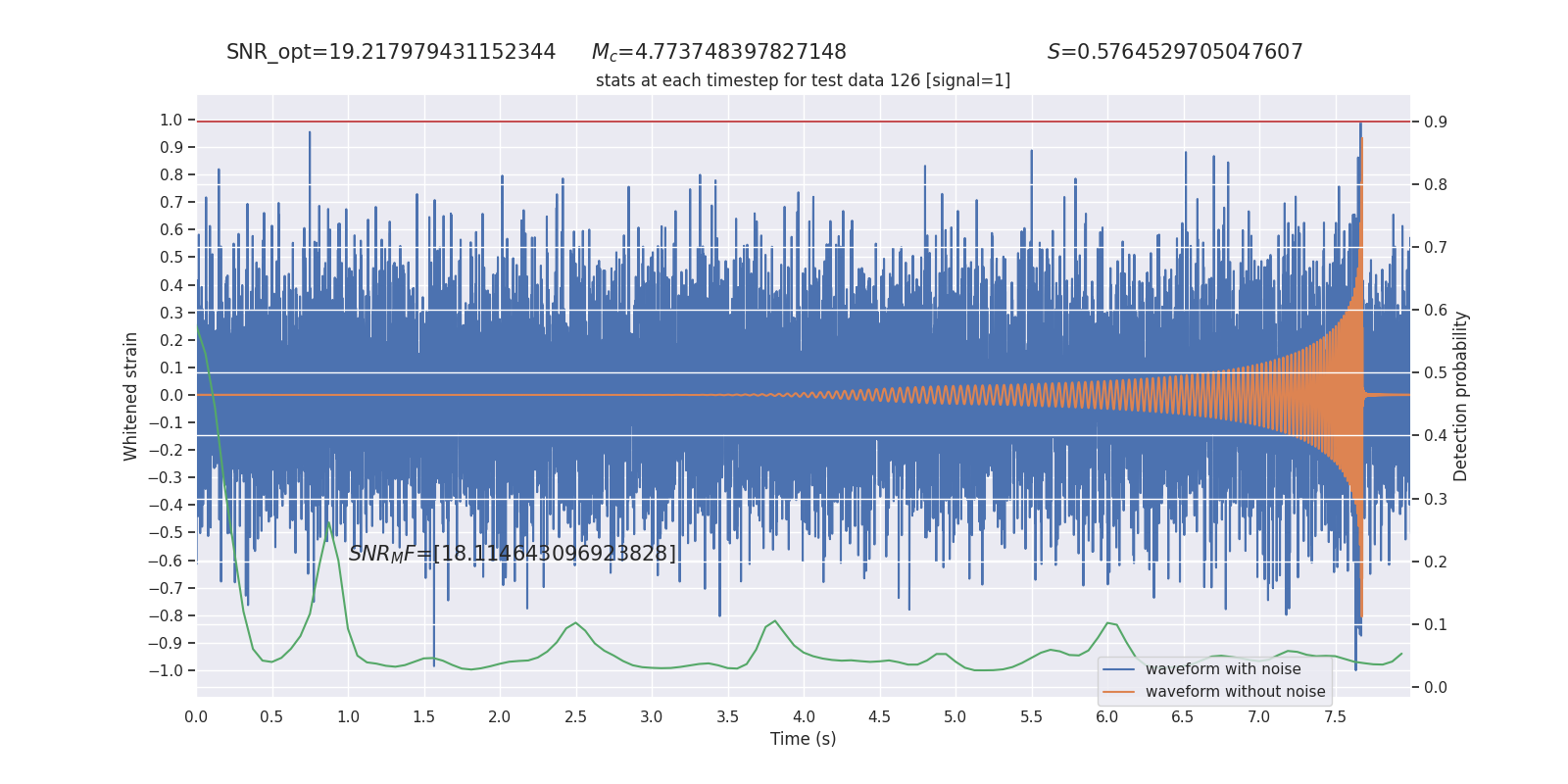Select 'waveform with noise' legend entry
This screenshot has width=1568, height=784.
1223,669
